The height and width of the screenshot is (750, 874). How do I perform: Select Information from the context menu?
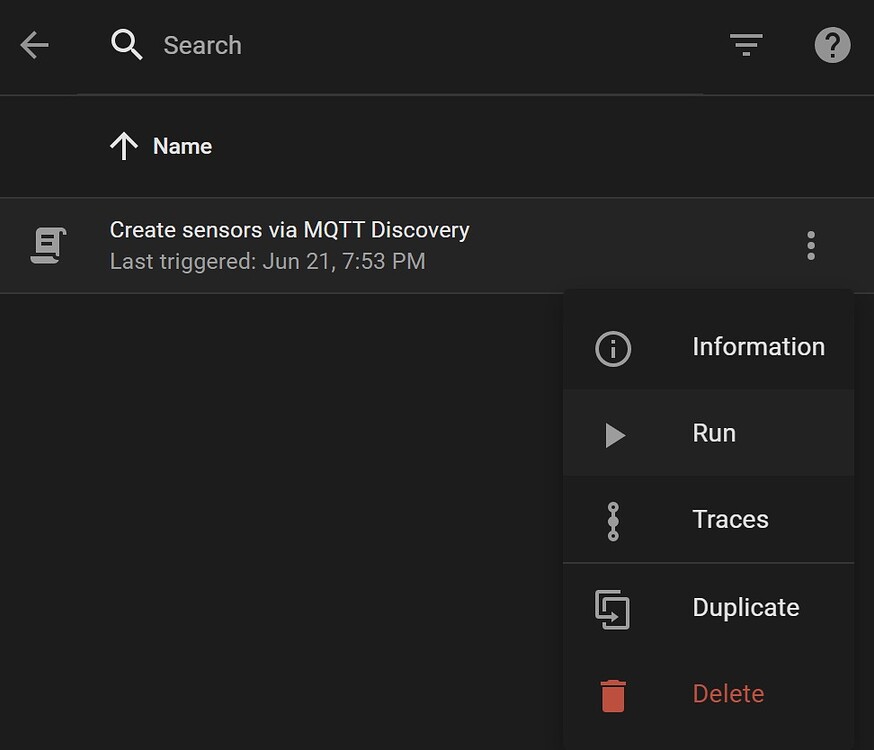click(x=758, y=347)
